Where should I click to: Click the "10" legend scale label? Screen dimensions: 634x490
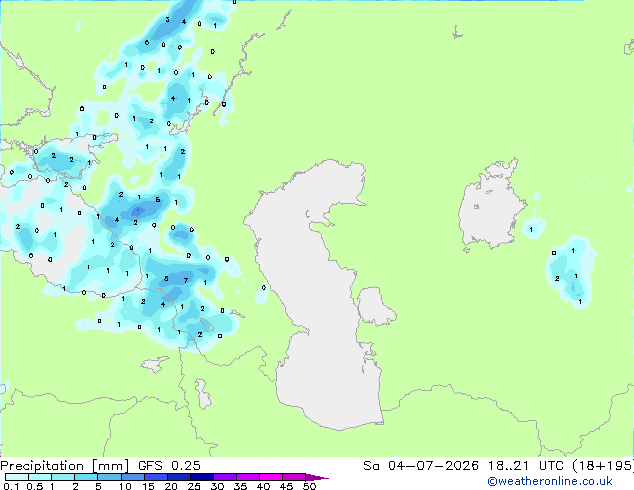(125, 486)
